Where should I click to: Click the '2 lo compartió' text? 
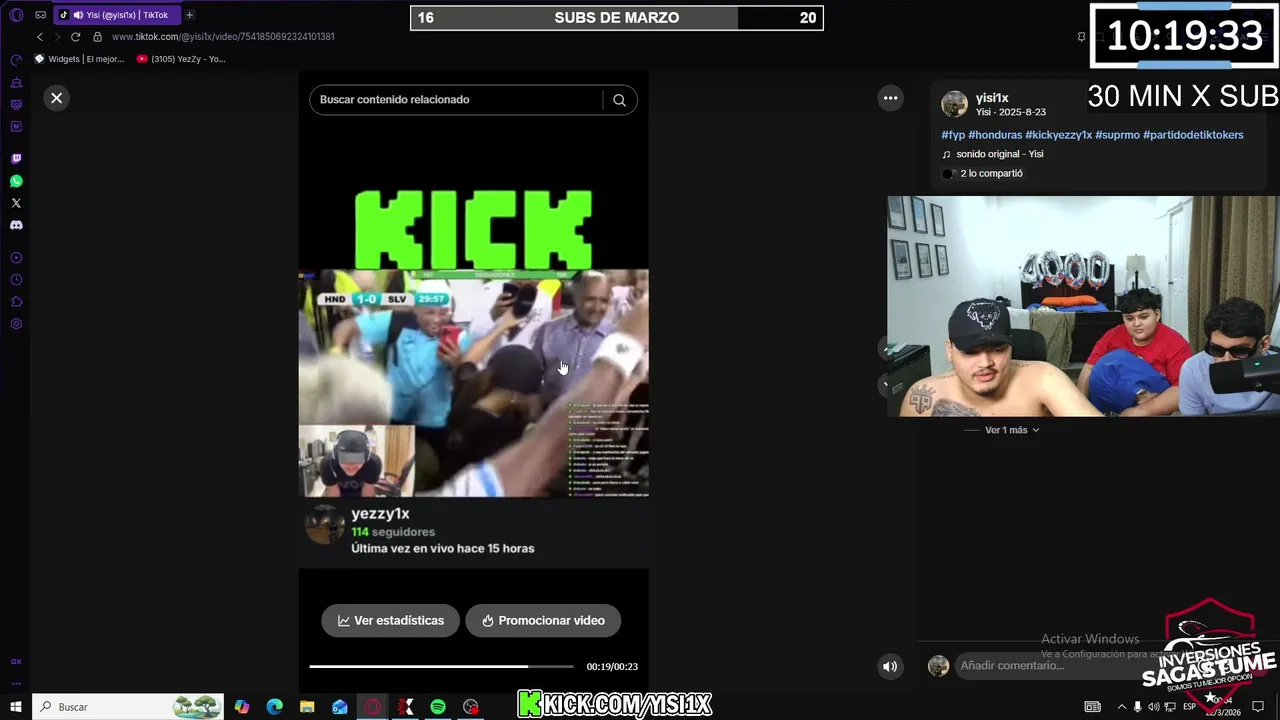coord(991,173)
